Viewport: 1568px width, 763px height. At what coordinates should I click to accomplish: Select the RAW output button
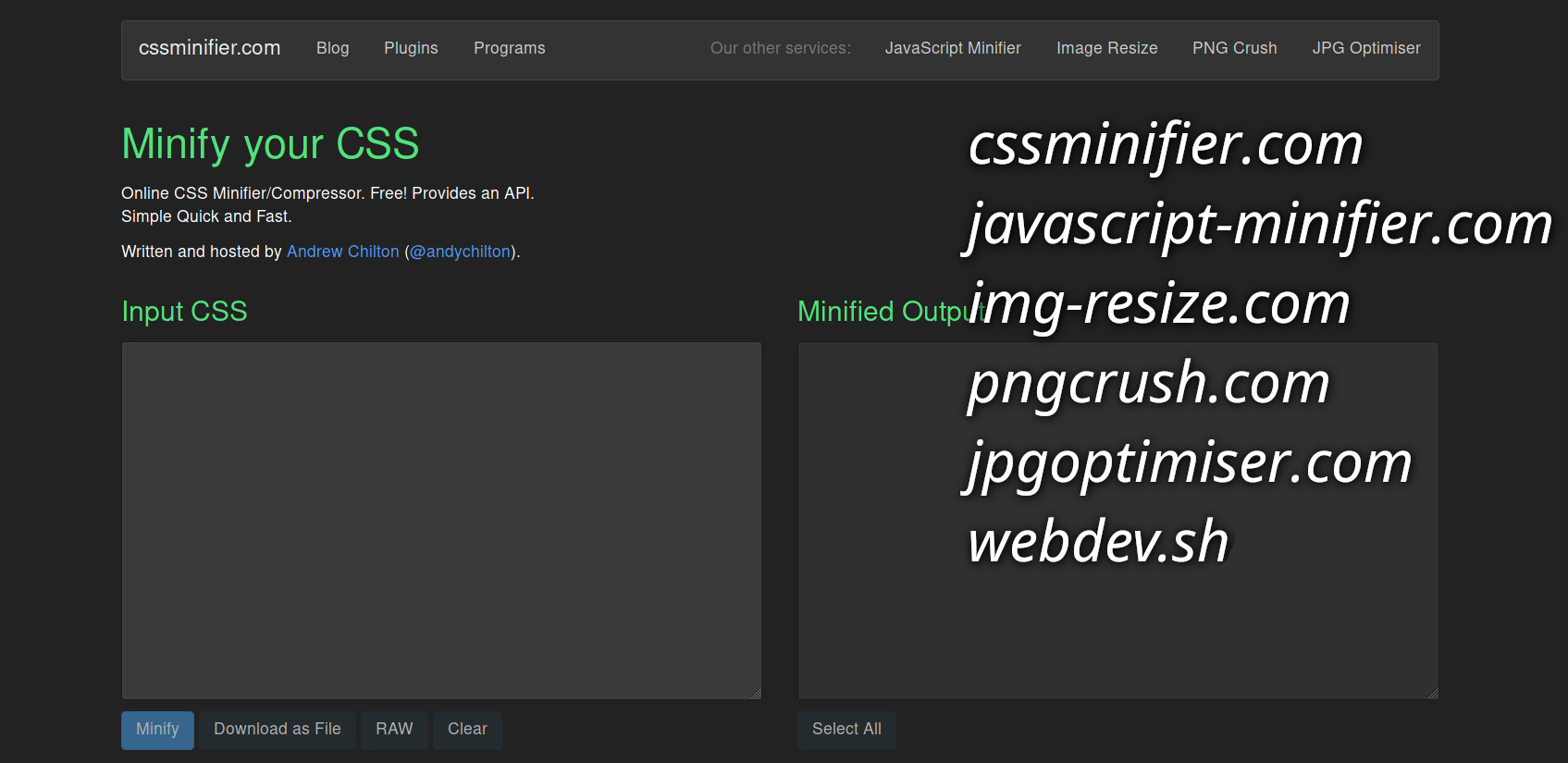click(x=394, y=730)
